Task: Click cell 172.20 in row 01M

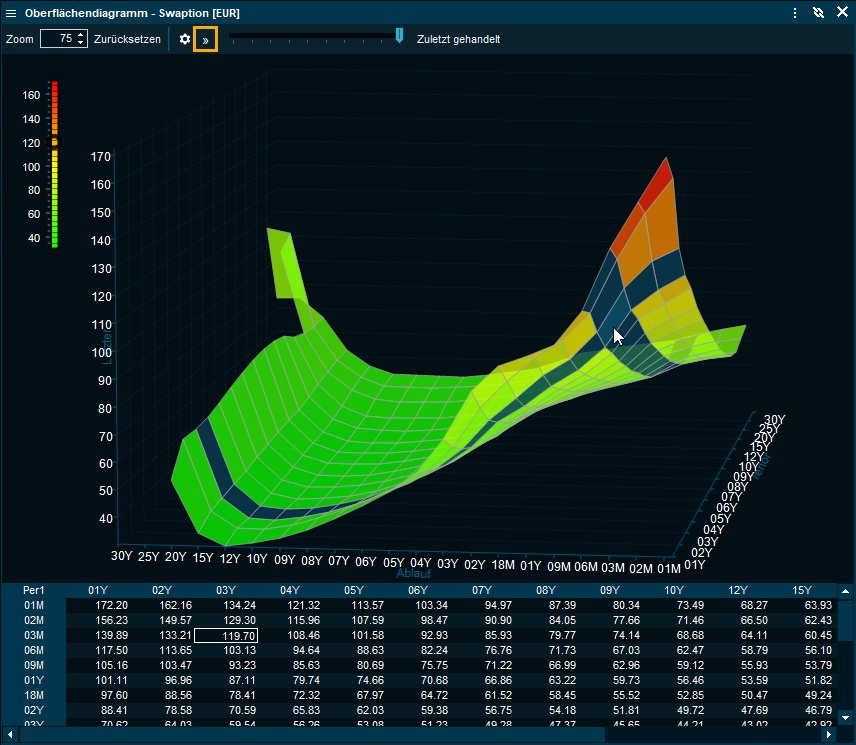Action: coord(111,605)
